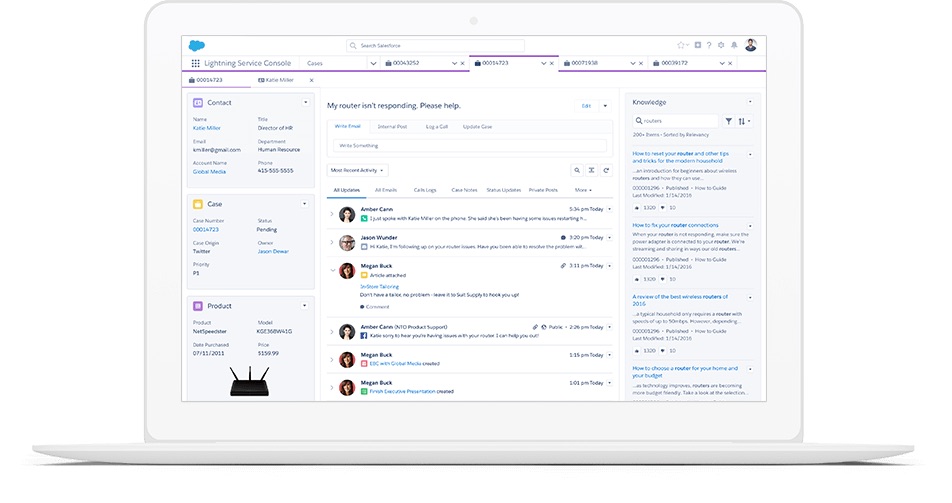Open the setup gear icon
The image size is (952, 503).
tap(721, 45)
